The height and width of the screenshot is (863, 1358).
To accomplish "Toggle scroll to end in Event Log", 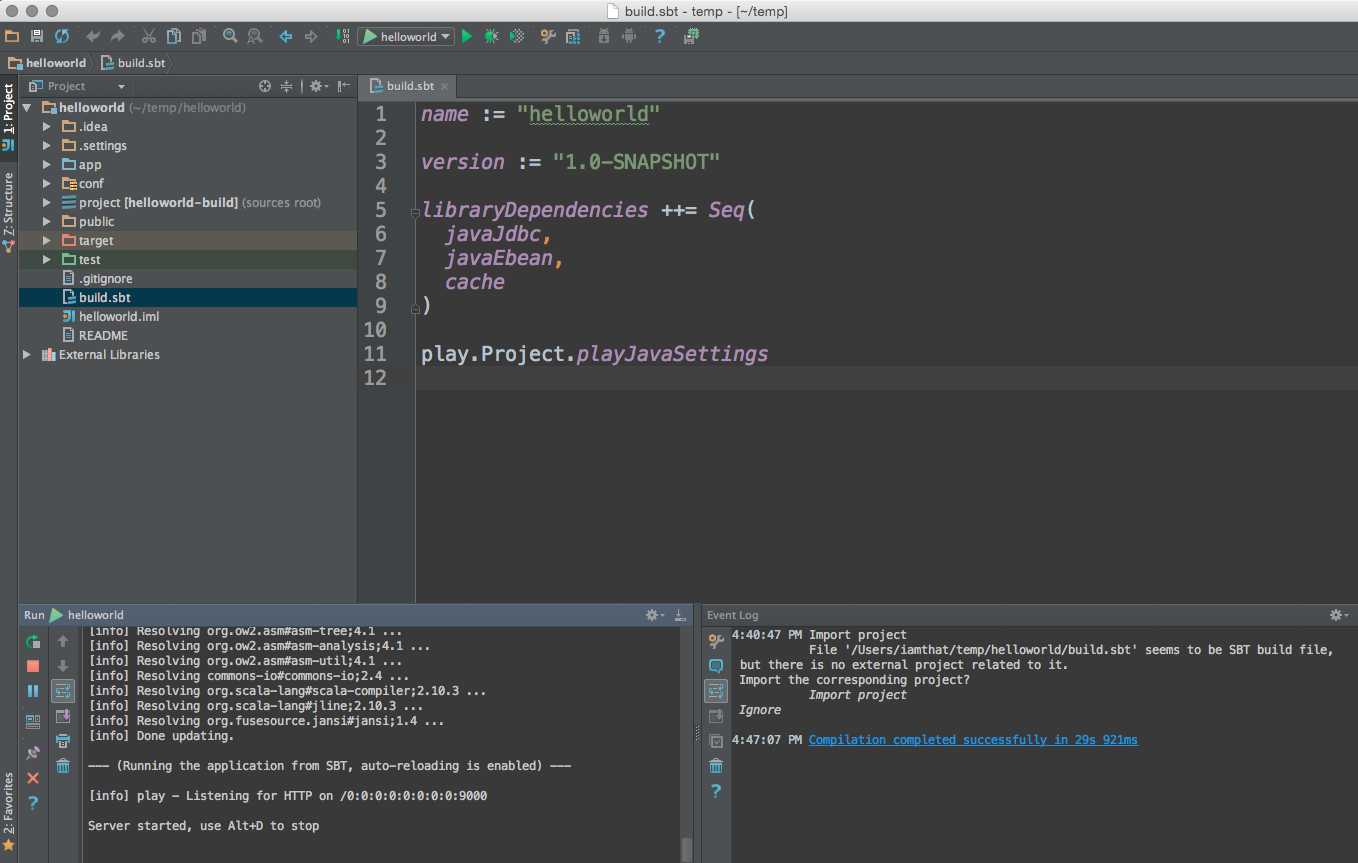I will pos(716,716).
